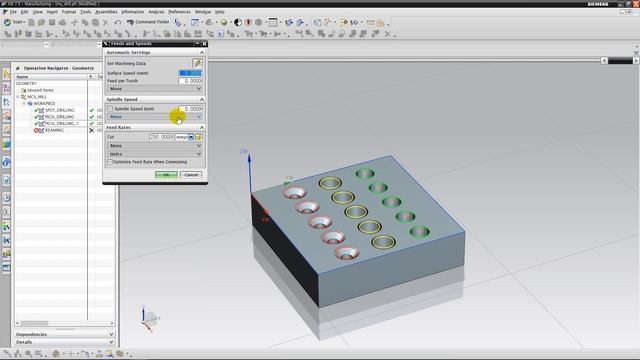Click the navigator horizontal scrollbar
The image size is (640, 360).
tap(64, 323)
